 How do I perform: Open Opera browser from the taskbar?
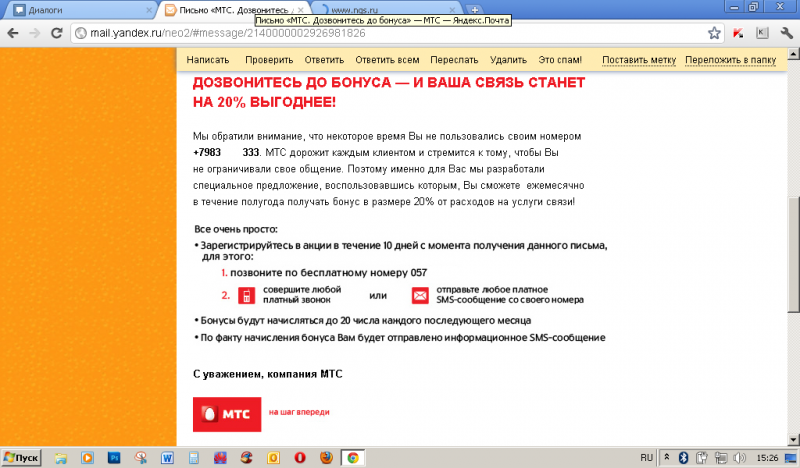(x=300, y=457)
